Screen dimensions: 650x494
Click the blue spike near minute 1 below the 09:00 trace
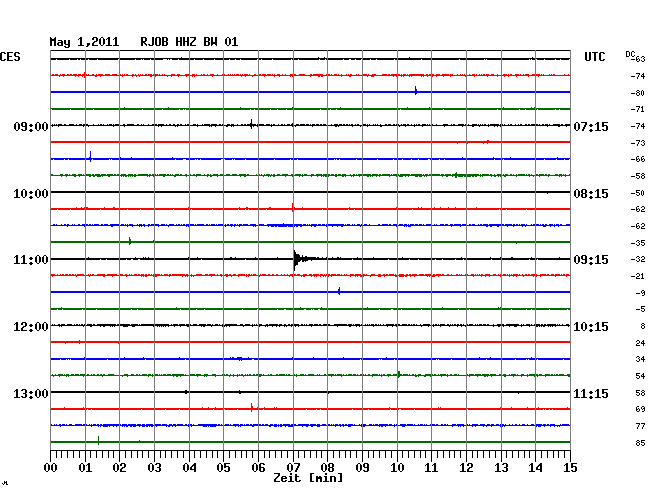[x=90, y=157]
